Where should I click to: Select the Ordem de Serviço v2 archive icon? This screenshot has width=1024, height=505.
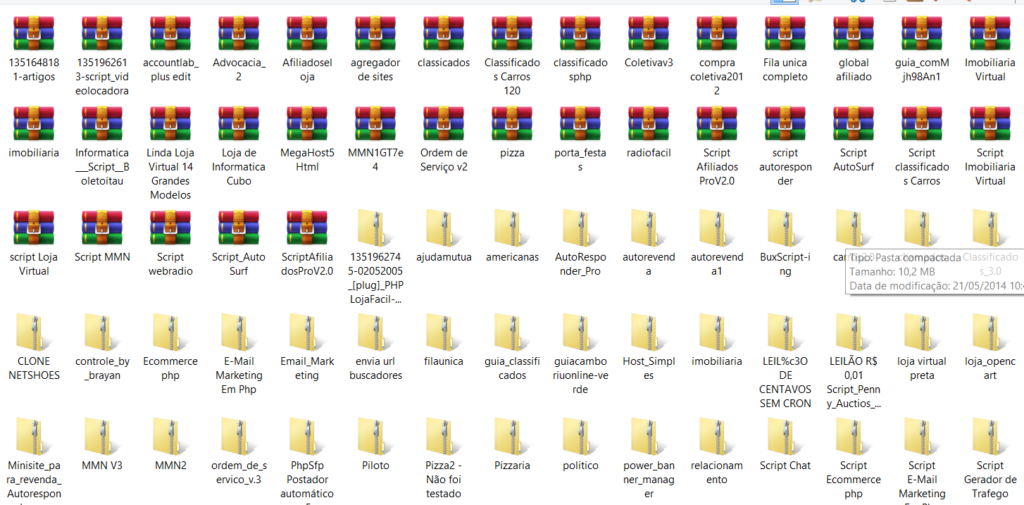pyautogui.click(x=443, y=123)
